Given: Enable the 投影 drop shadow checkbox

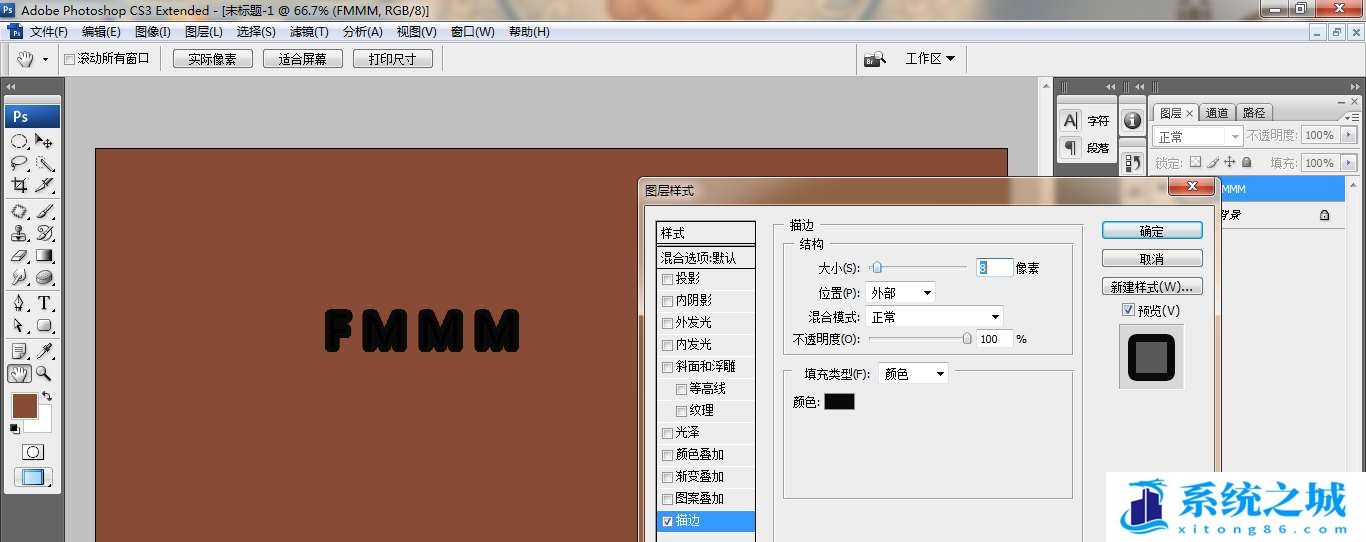Looking at the screenshot, I should pyautogui.click(x=667, y=279).
